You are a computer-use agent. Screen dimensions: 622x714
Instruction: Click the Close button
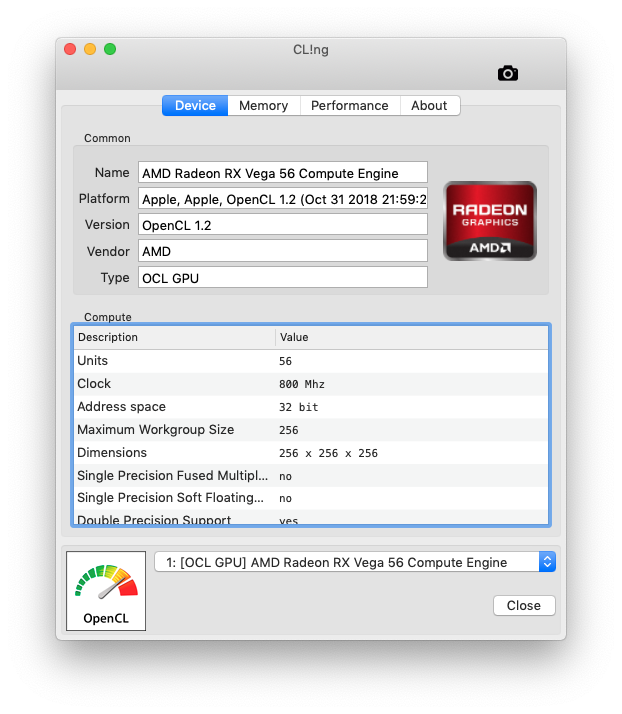(x=524, y=606)
